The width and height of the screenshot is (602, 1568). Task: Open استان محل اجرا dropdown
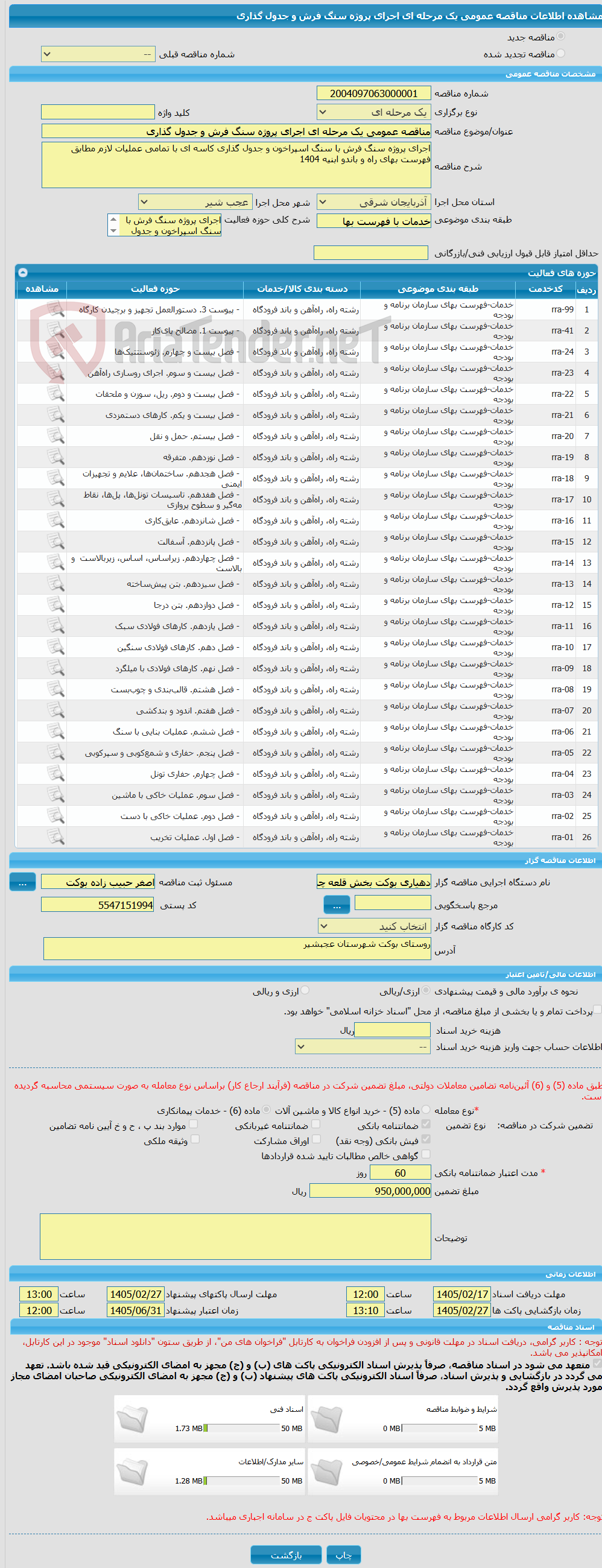click(x=374, y=201)
